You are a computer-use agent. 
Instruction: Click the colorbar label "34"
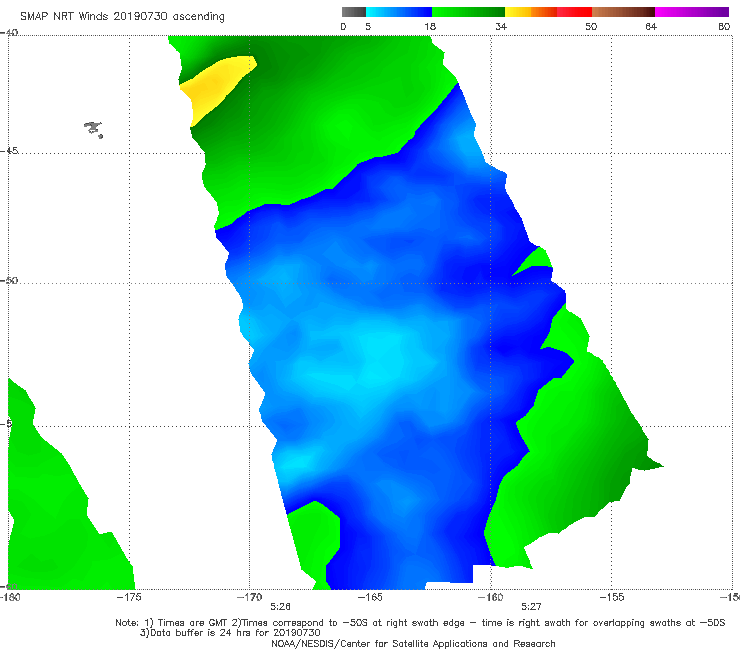tap(501, 27)
